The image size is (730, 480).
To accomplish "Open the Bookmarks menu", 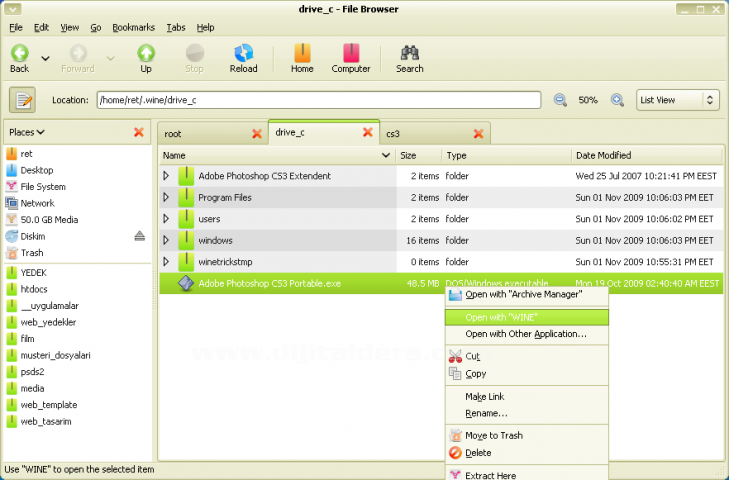I will 133,27.
